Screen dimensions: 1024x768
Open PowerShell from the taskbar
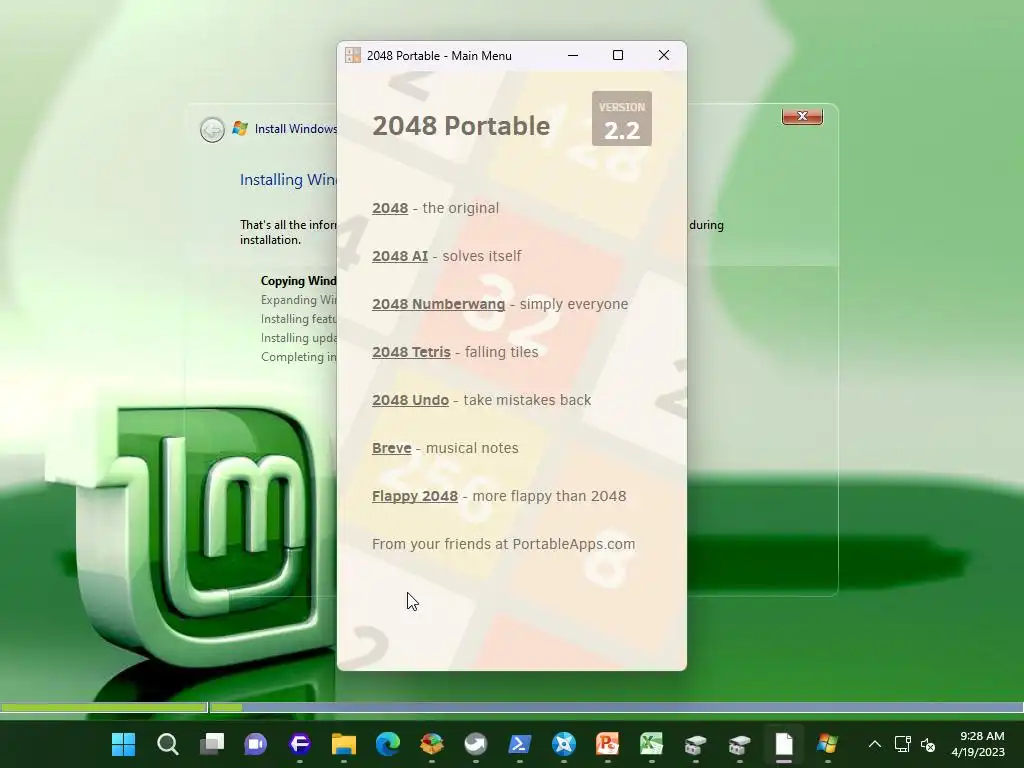coord(520,744)
